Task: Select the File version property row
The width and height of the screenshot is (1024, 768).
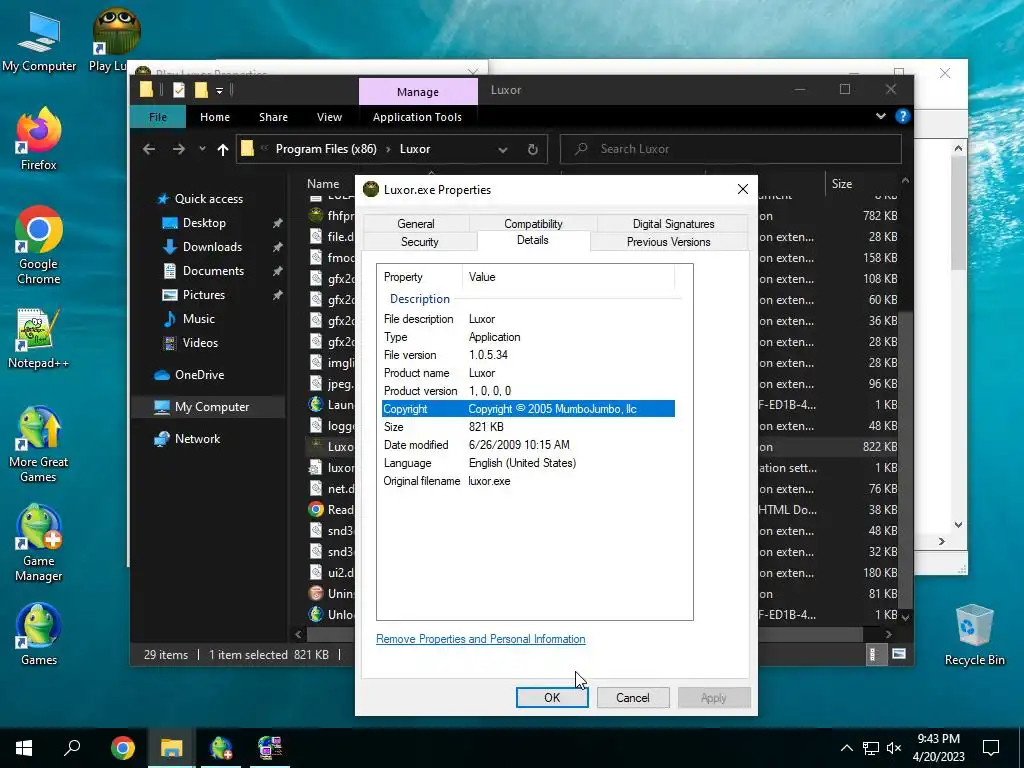Action: 528,355
